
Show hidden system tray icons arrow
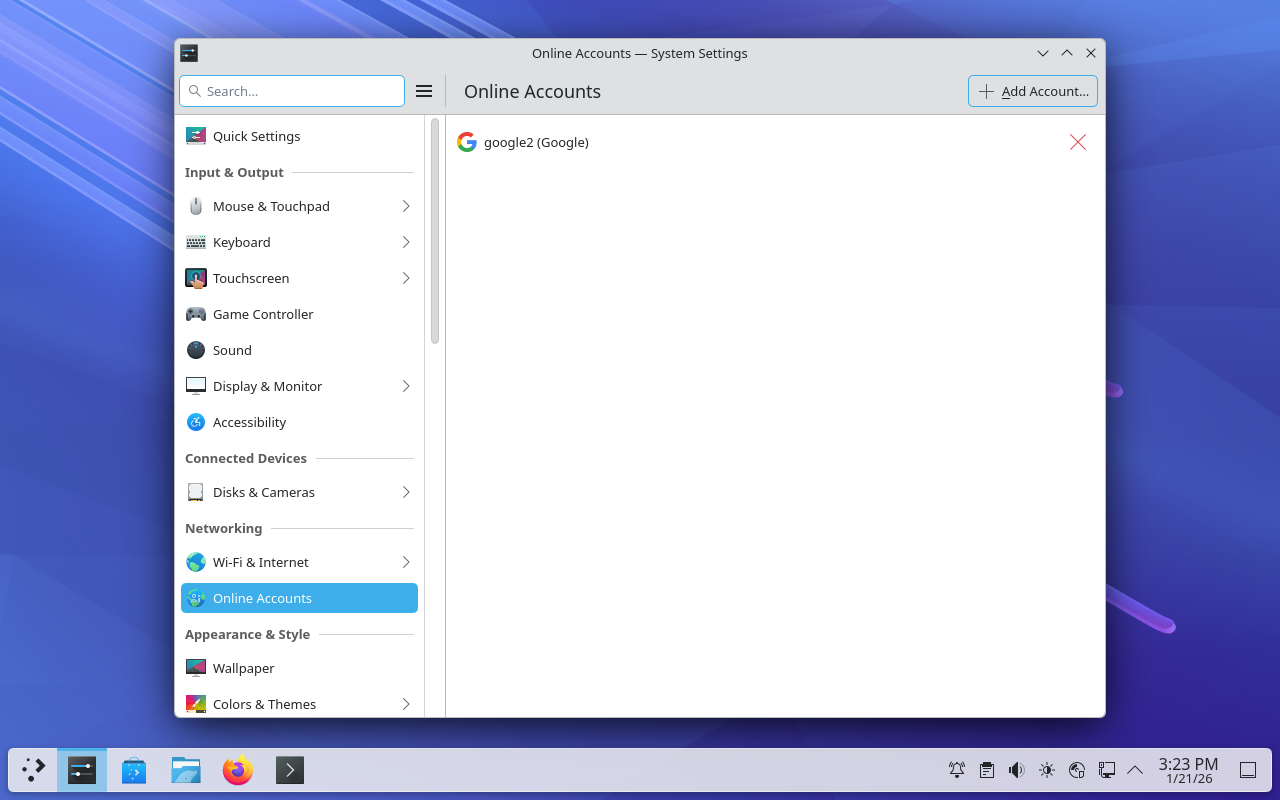(1135, 770)
